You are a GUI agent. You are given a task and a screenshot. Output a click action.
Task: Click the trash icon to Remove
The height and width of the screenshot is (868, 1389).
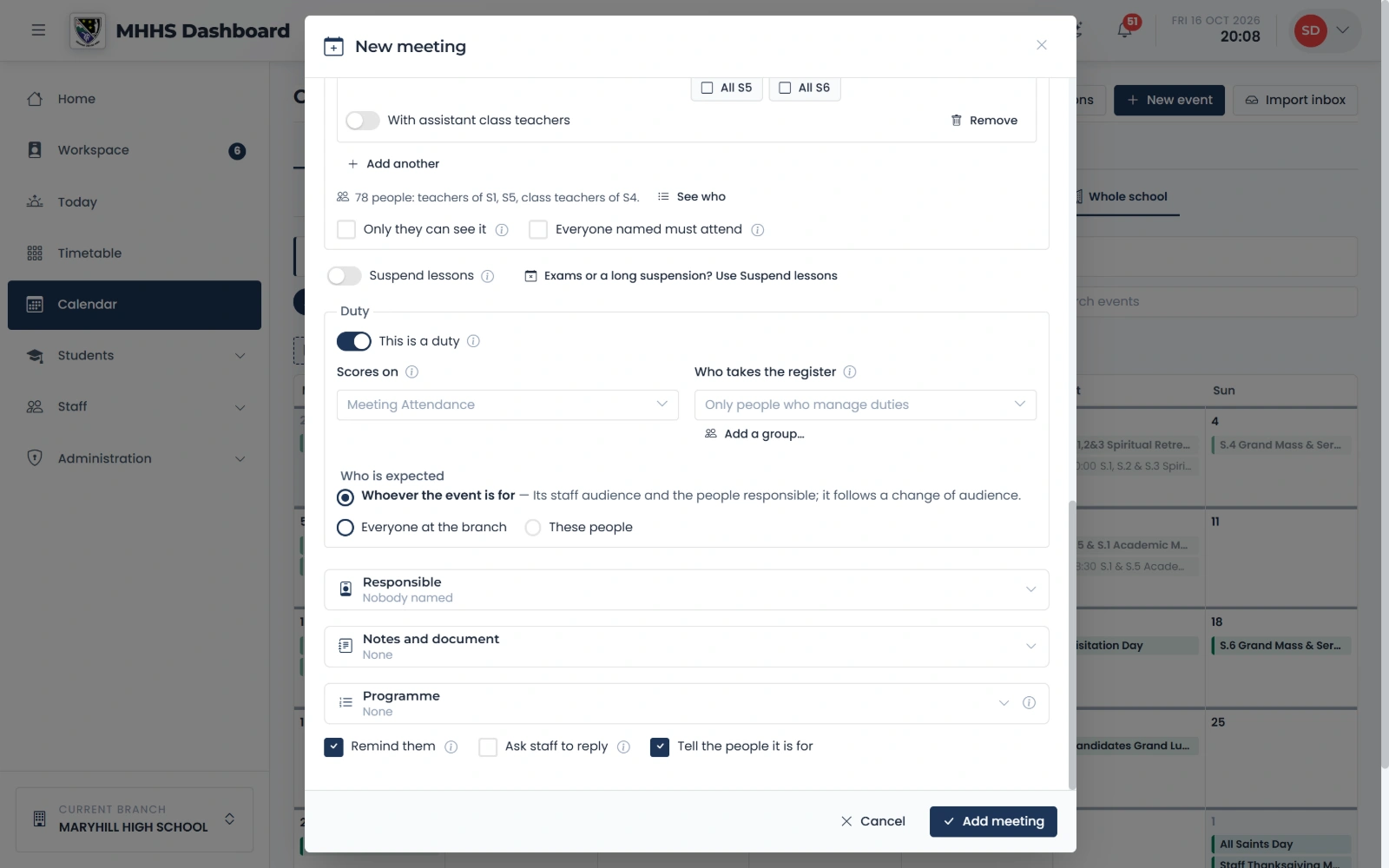[956, 121]
